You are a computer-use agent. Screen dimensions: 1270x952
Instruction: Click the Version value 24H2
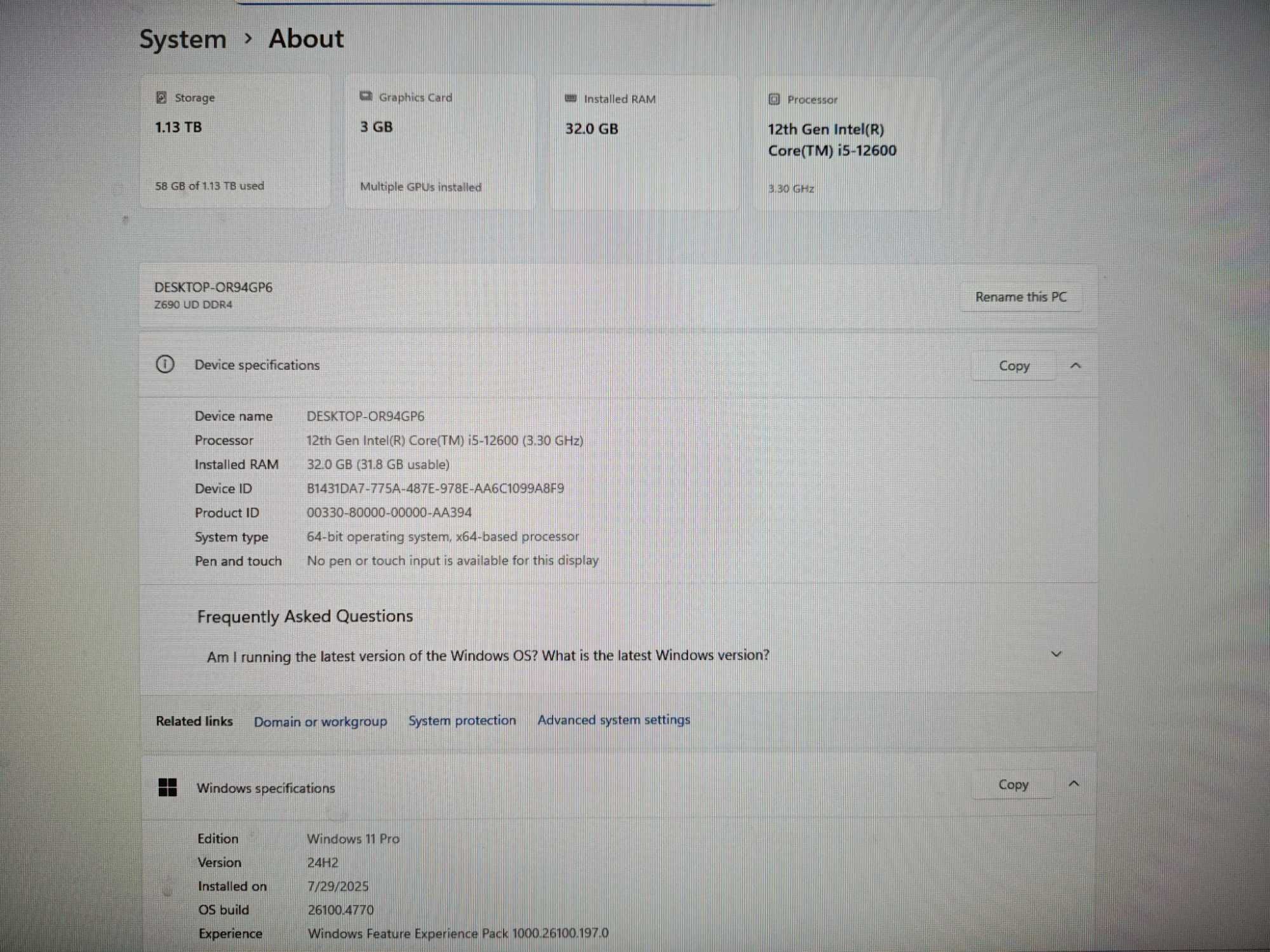323,863
